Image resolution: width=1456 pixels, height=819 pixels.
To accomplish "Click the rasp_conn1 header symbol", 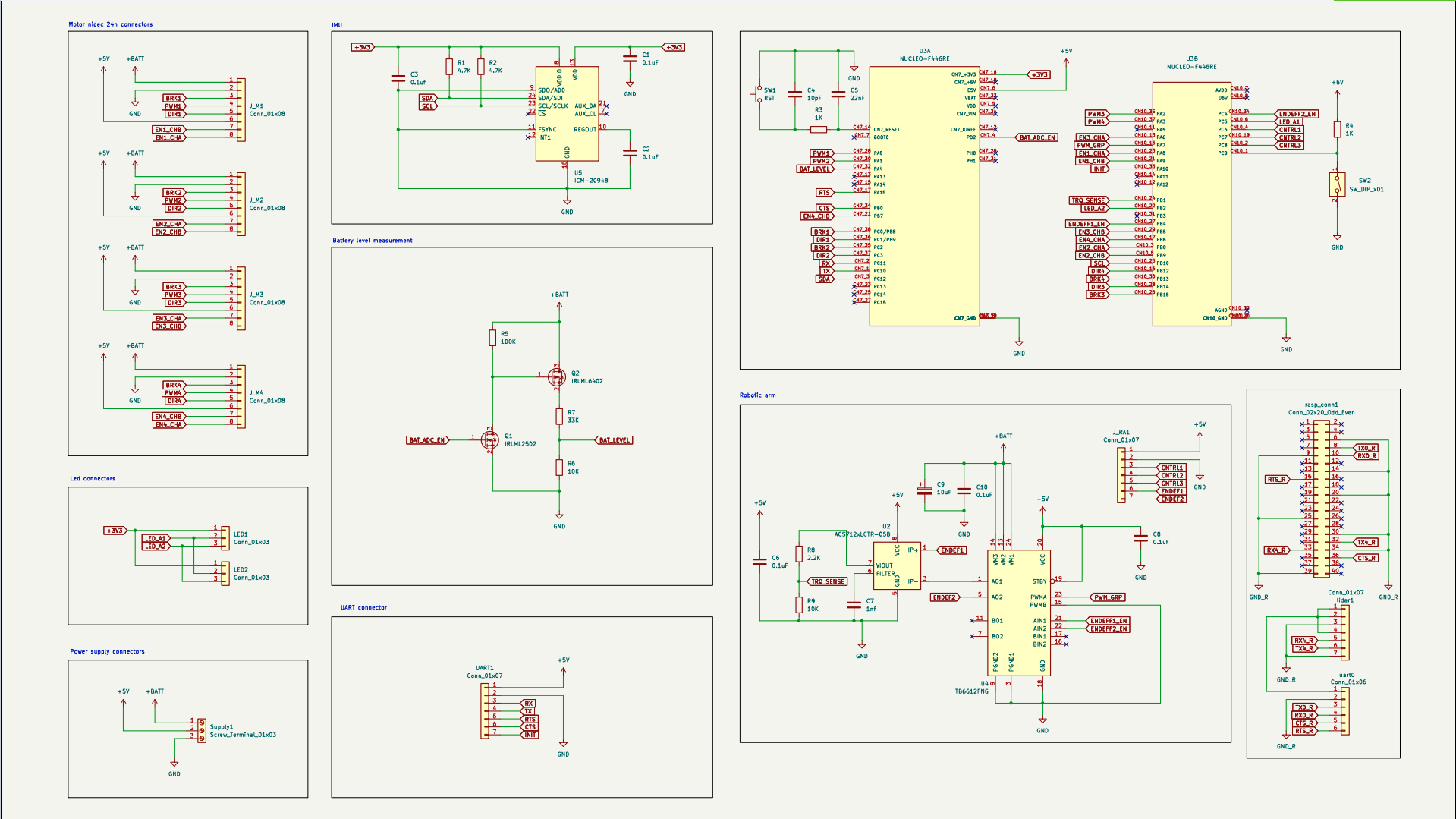I will 1322,497.
